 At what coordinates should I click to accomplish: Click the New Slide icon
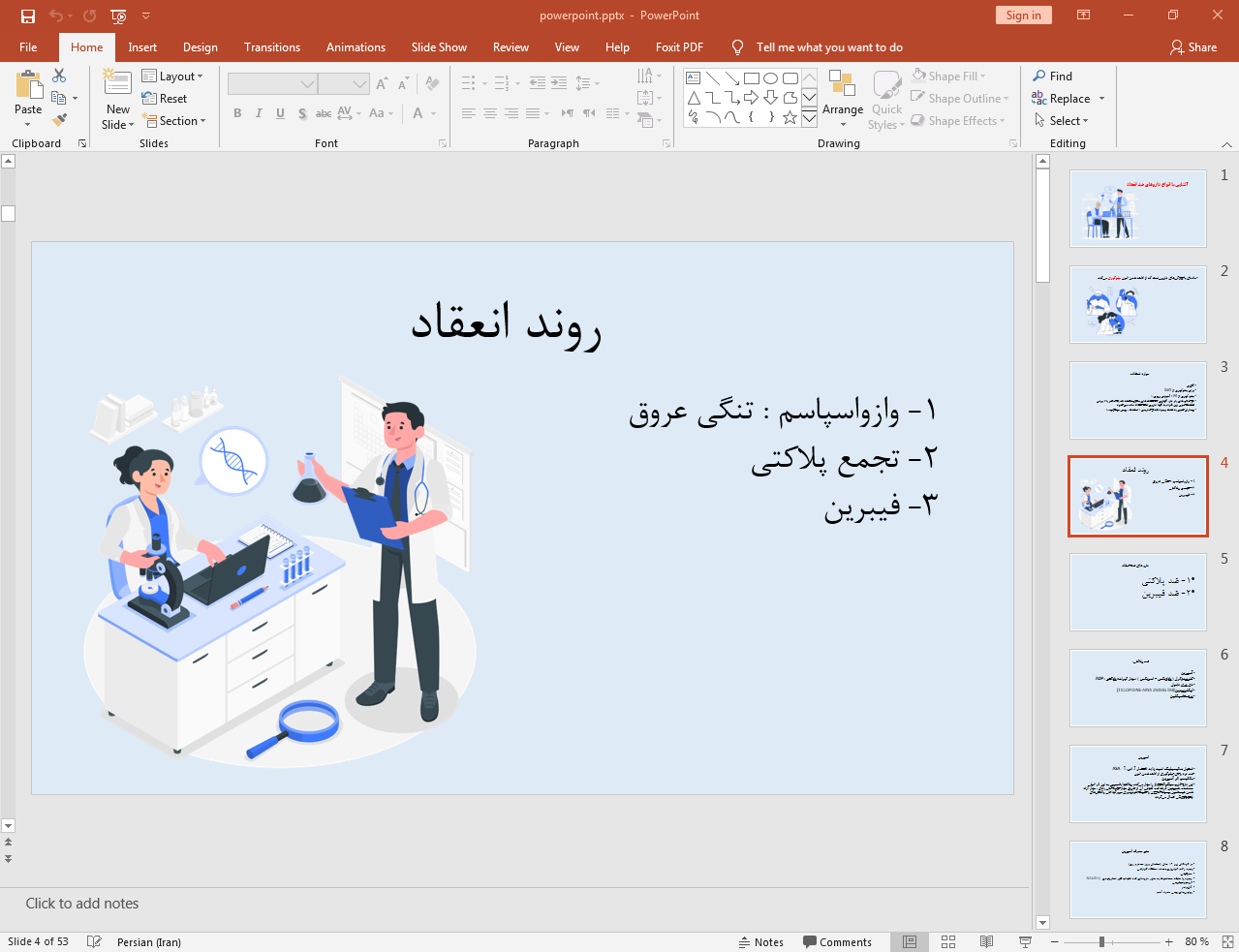117,84
